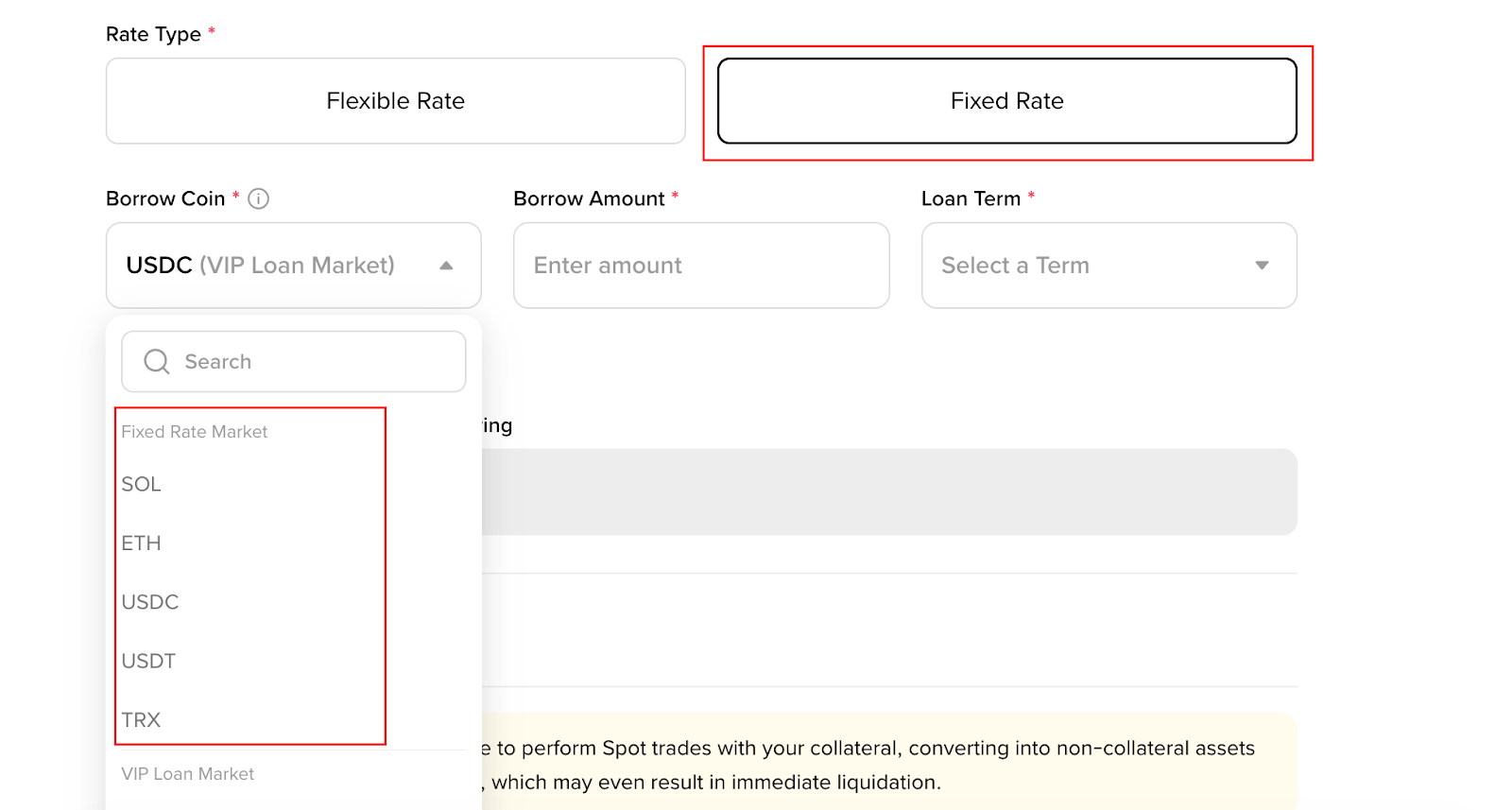
Task: Click the Rate Type field label
Action: click(x=153, y=35)
